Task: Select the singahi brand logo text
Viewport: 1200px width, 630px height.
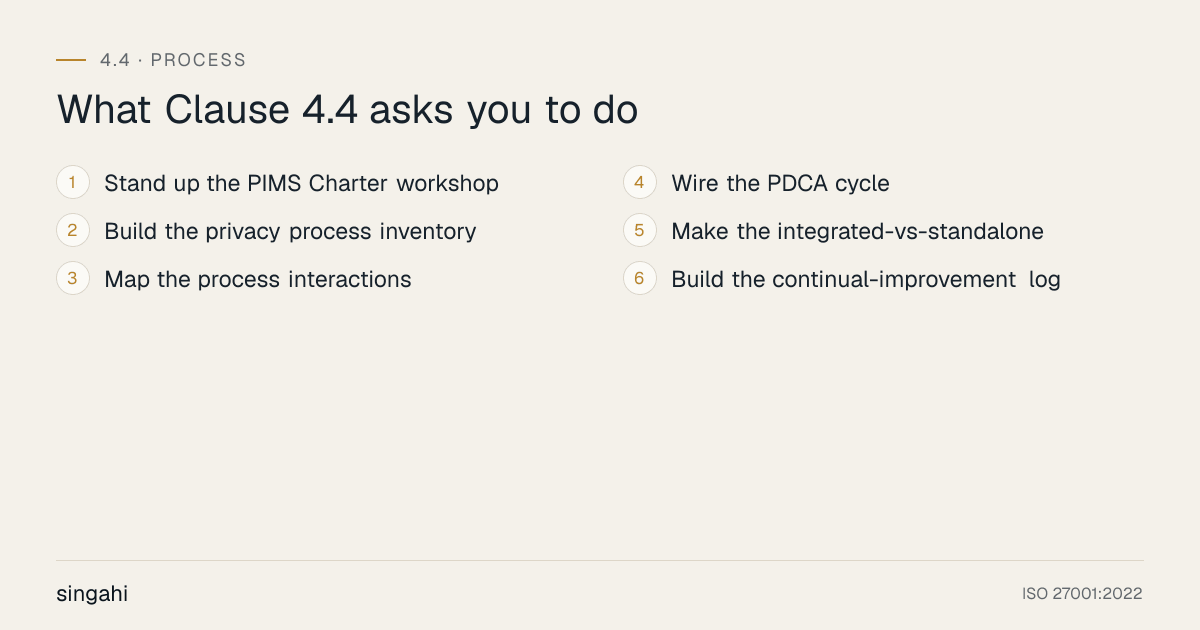Action: (x=92, y=594)
